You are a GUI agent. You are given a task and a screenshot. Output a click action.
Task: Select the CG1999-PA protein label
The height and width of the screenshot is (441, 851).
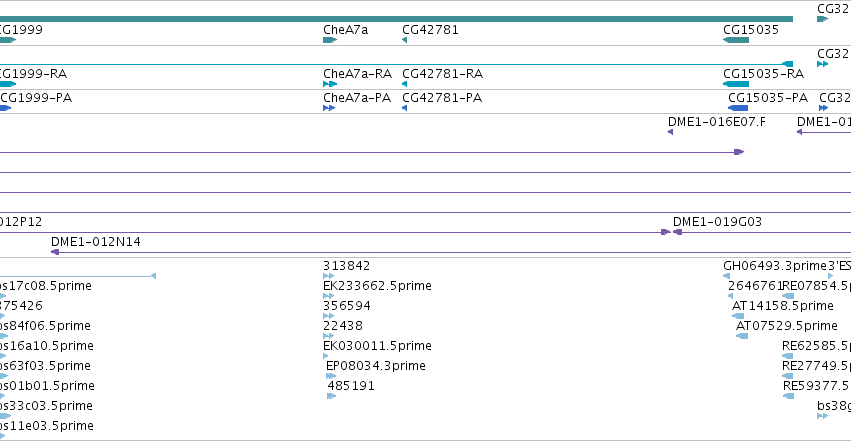[x=36, y=98]
